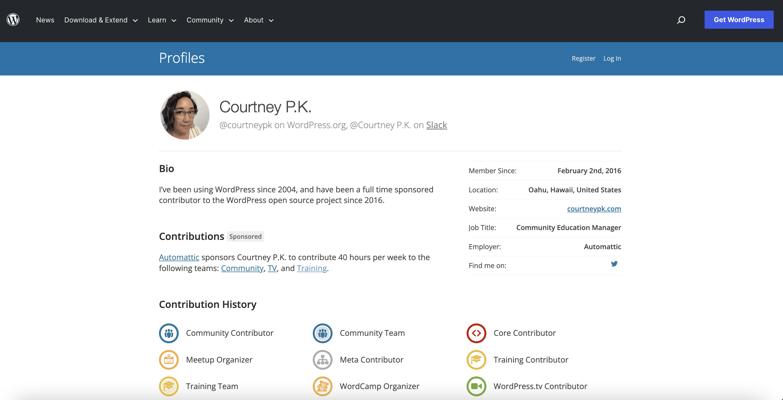Click the Bio heading
Image resolution: width=783 pixels, height=400 pixels.
(166, 169)
